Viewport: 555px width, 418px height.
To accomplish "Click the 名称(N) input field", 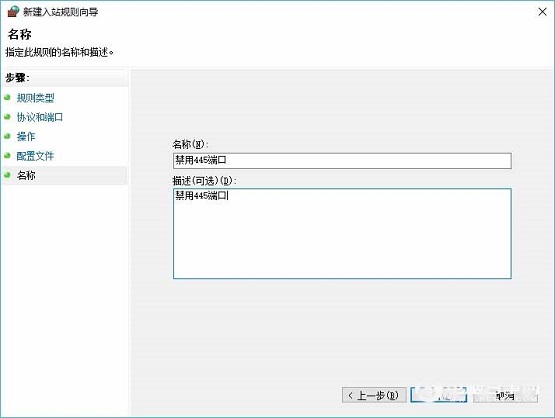I will point(342,161).
